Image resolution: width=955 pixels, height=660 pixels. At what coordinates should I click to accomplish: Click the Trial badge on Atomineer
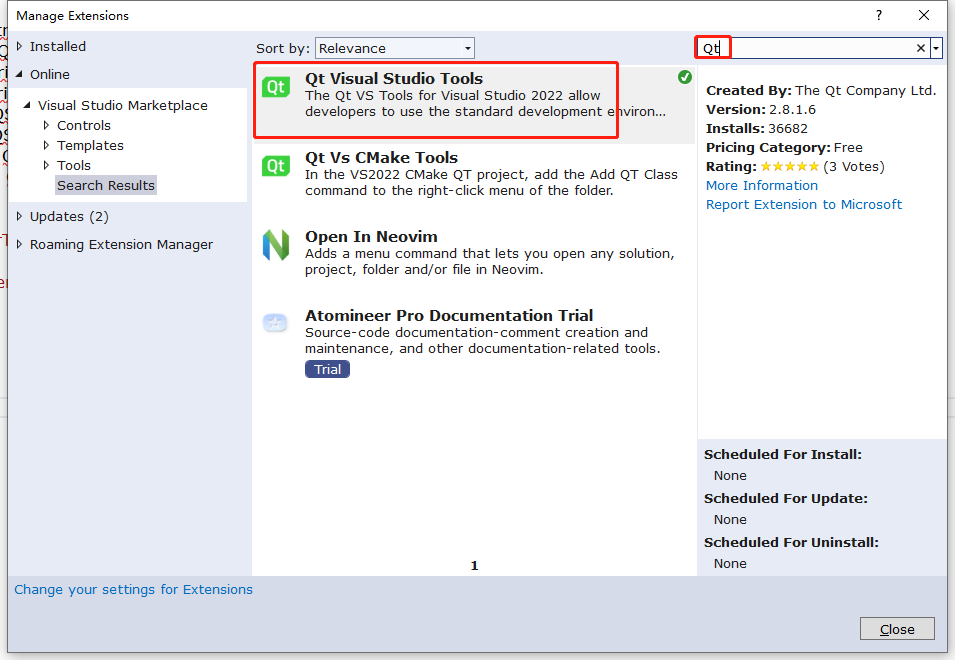[x=328, y=369]
